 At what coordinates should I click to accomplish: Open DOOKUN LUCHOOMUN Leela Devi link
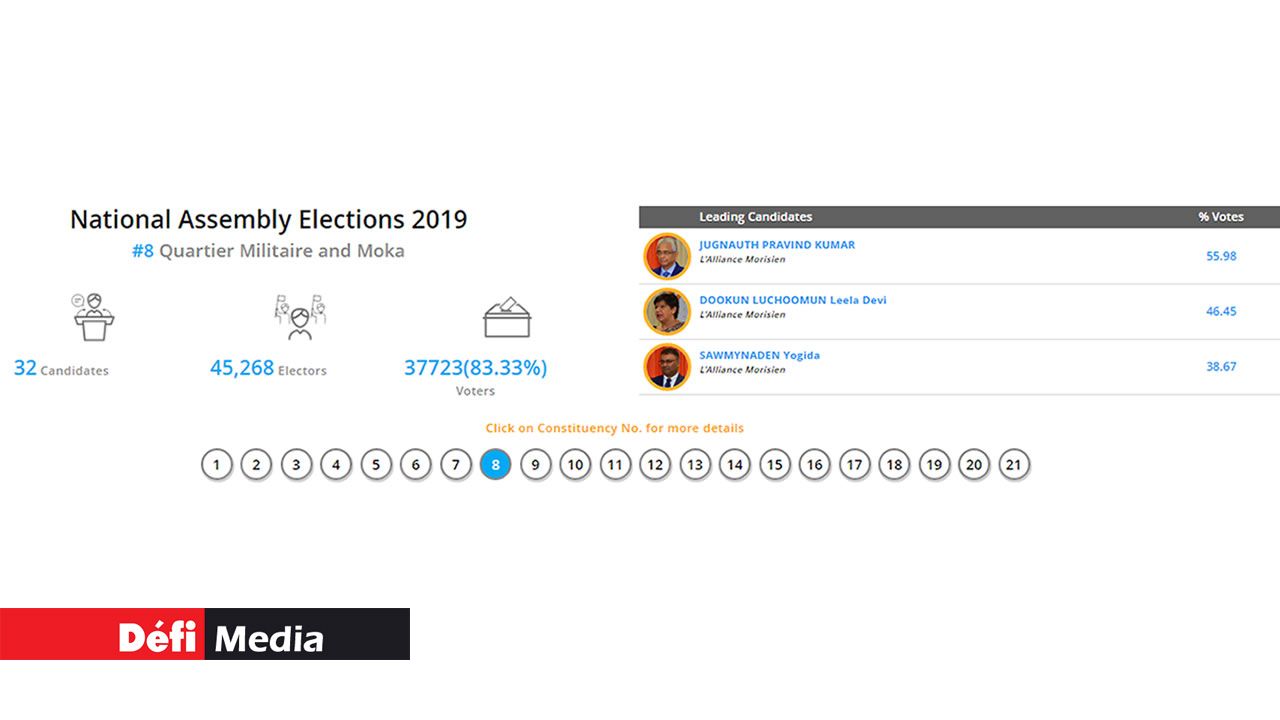(792, 300)
